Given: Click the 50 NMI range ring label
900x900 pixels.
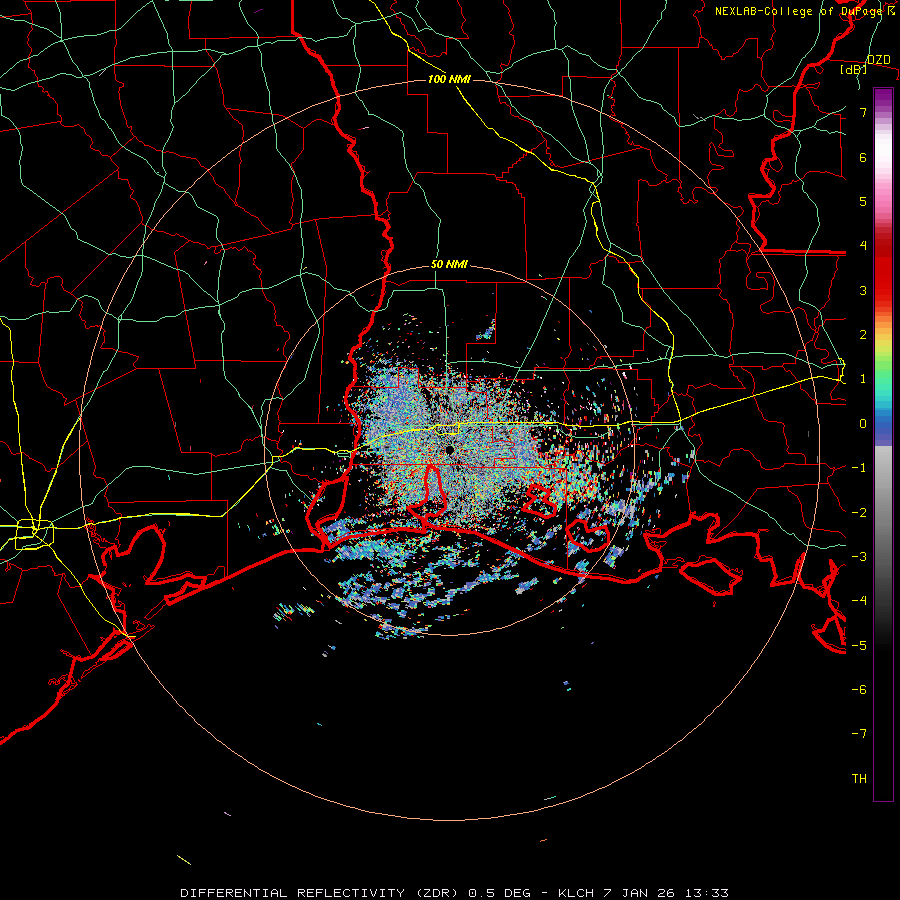Looking at the screenshot, I should coord(449,264).
